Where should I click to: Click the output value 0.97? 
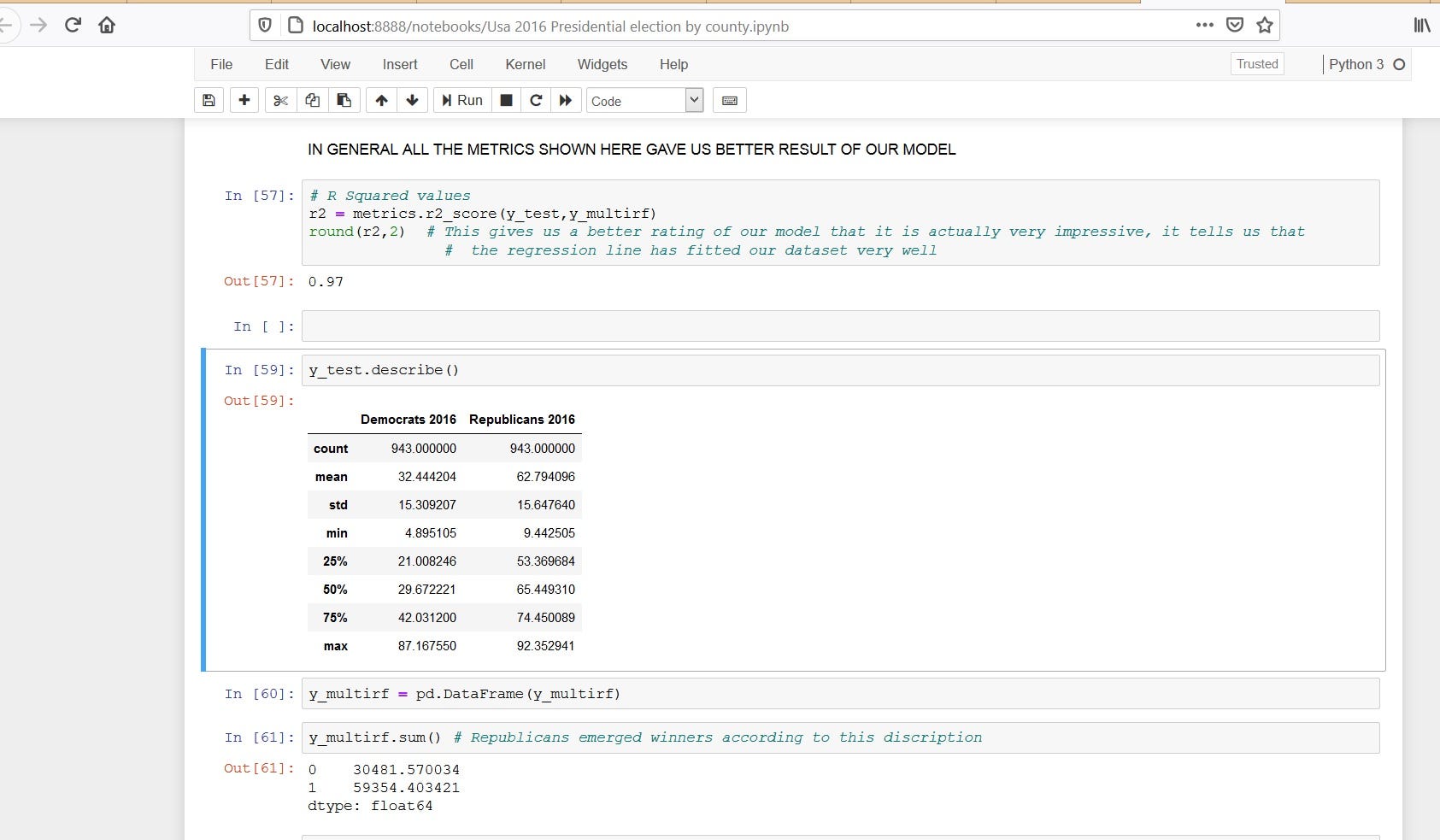point(326,281)
